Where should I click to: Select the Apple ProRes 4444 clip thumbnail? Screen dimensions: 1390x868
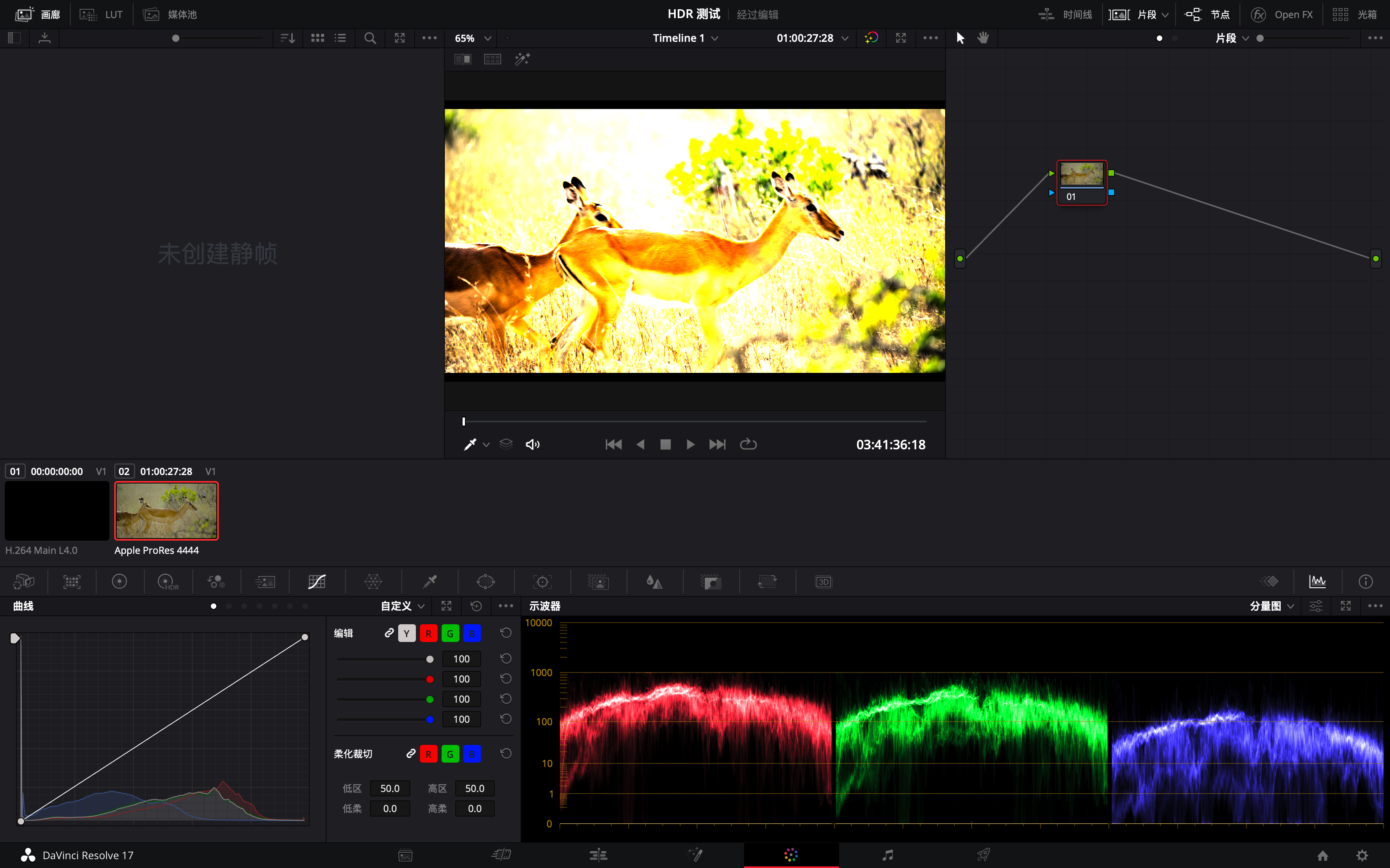[167, 510]
